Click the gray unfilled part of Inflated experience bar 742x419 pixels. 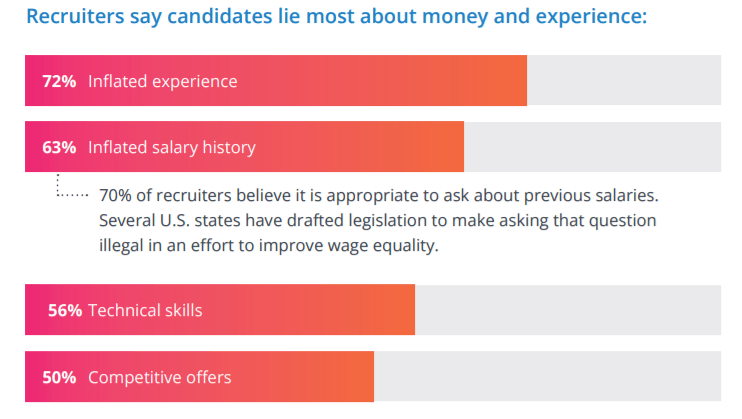pos(623,81)
